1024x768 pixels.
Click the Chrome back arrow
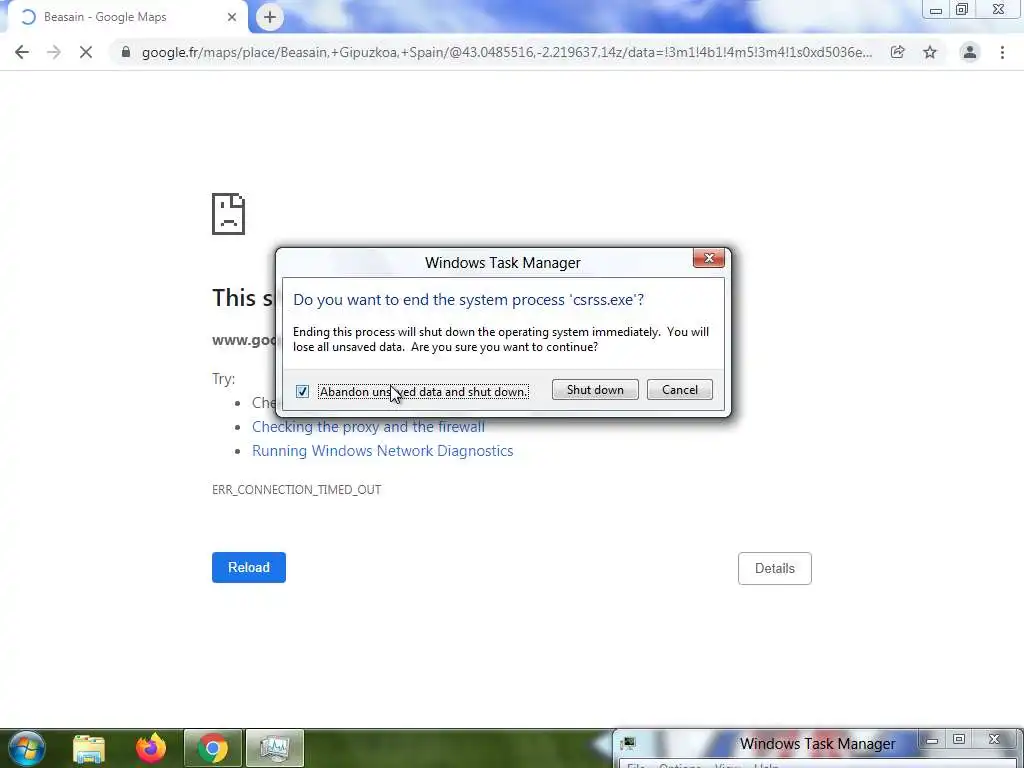[22, 52]
